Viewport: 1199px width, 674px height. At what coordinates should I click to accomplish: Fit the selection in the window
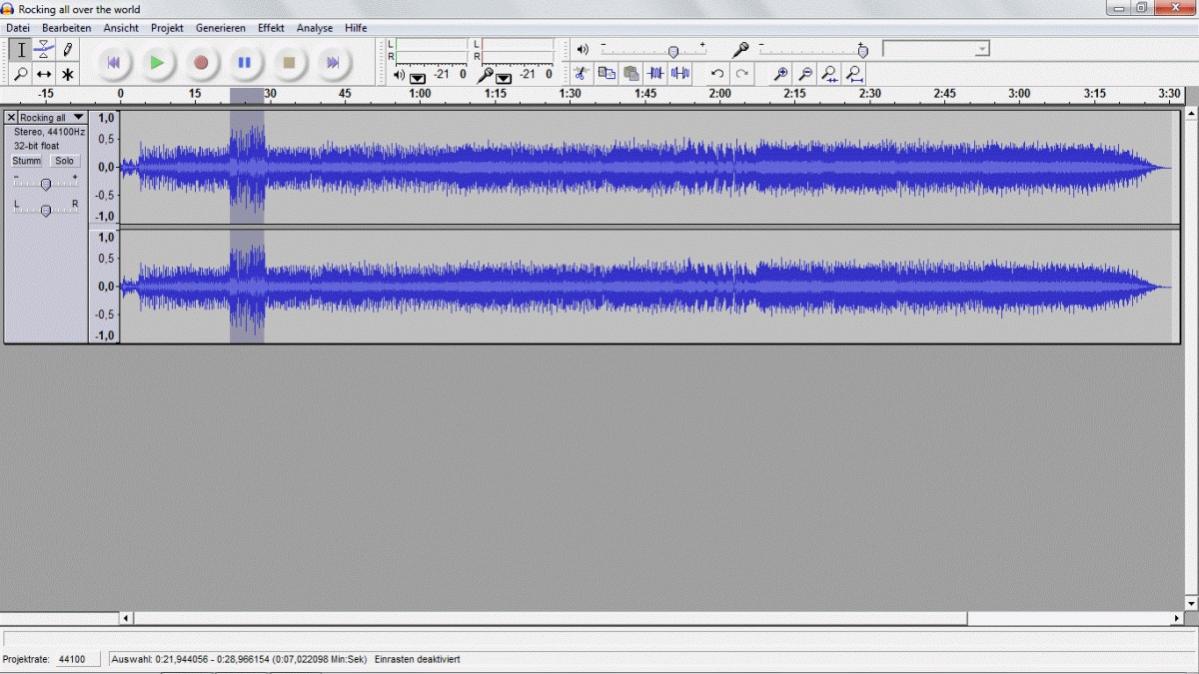click(830, 73)
